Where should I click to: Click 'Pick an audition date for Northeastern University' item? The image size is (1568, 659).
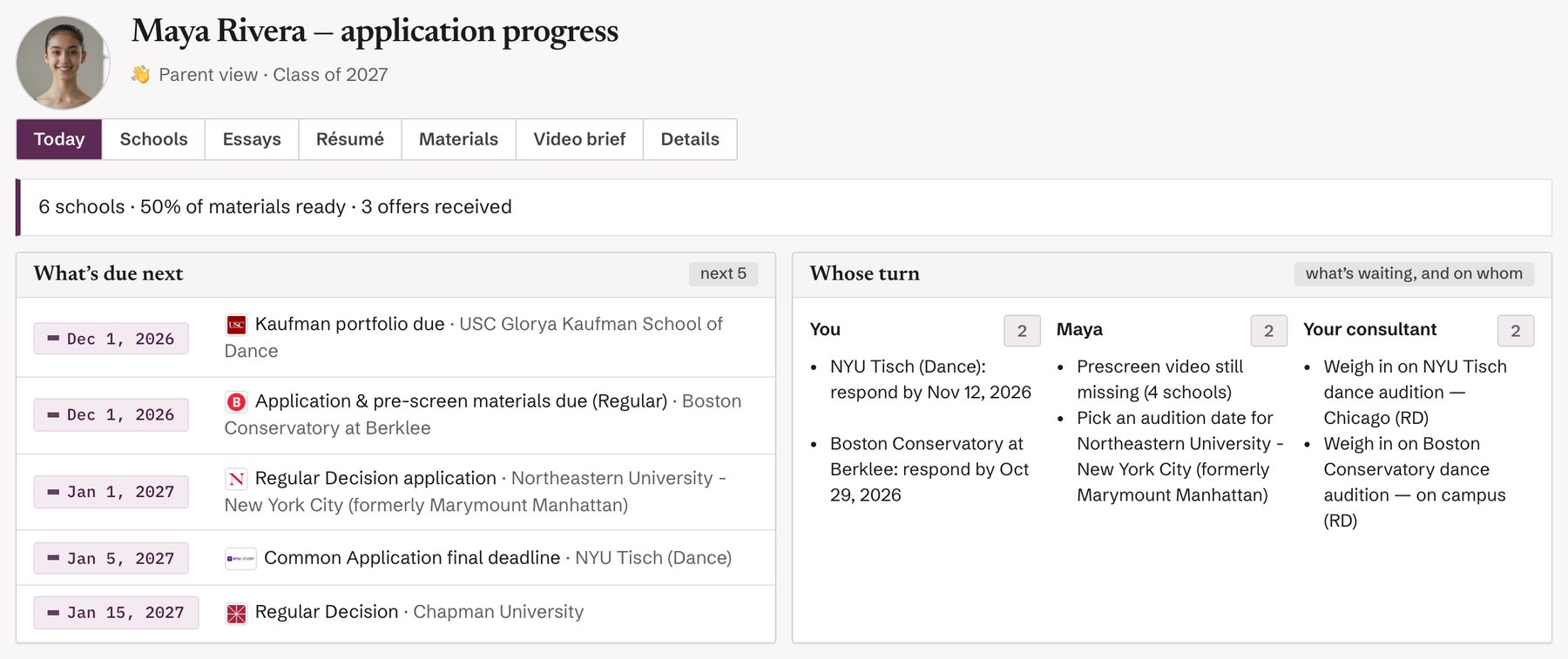(1180, 456)
